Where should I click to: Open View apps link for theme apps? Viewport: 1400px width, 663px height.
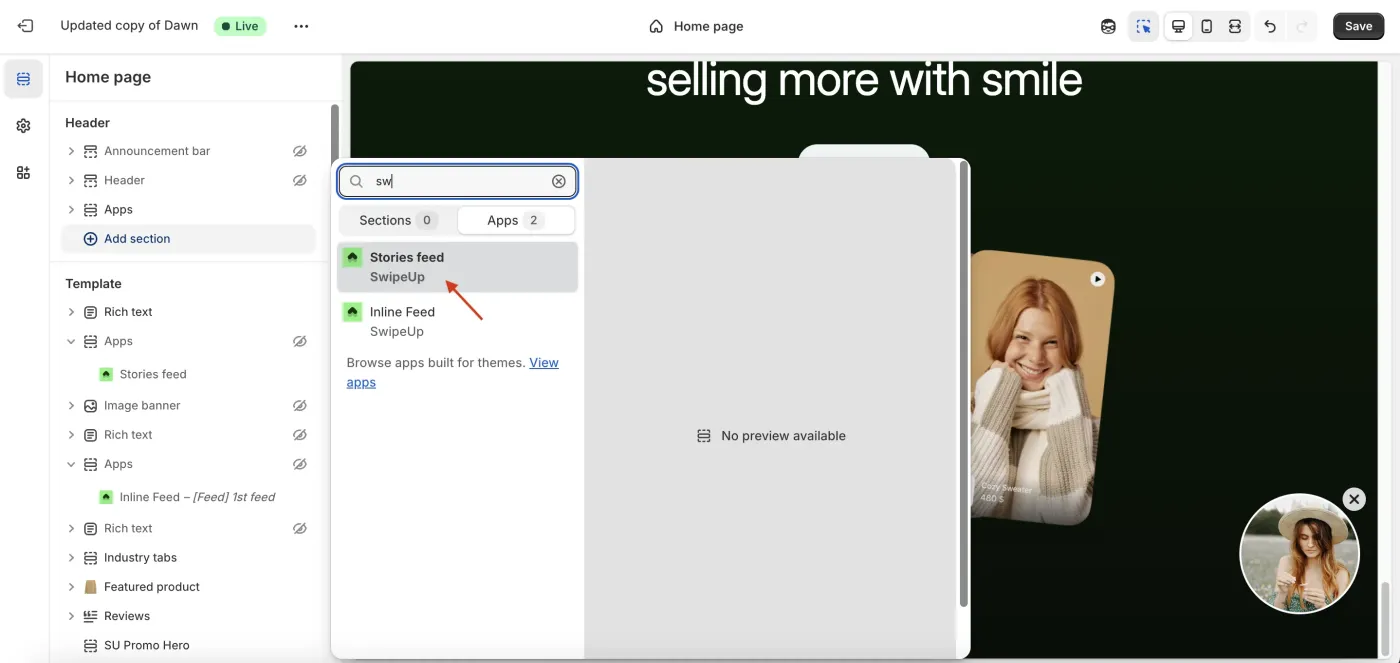[x=544, y=362]
